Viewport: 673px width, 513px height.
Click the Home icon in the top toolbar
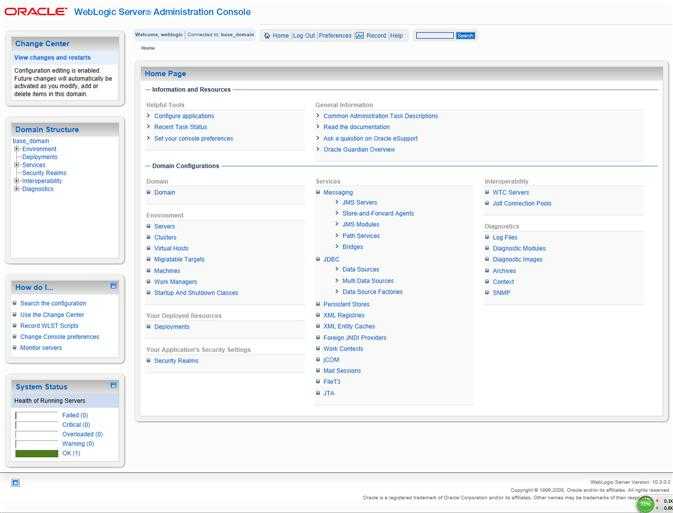point(267,36)
